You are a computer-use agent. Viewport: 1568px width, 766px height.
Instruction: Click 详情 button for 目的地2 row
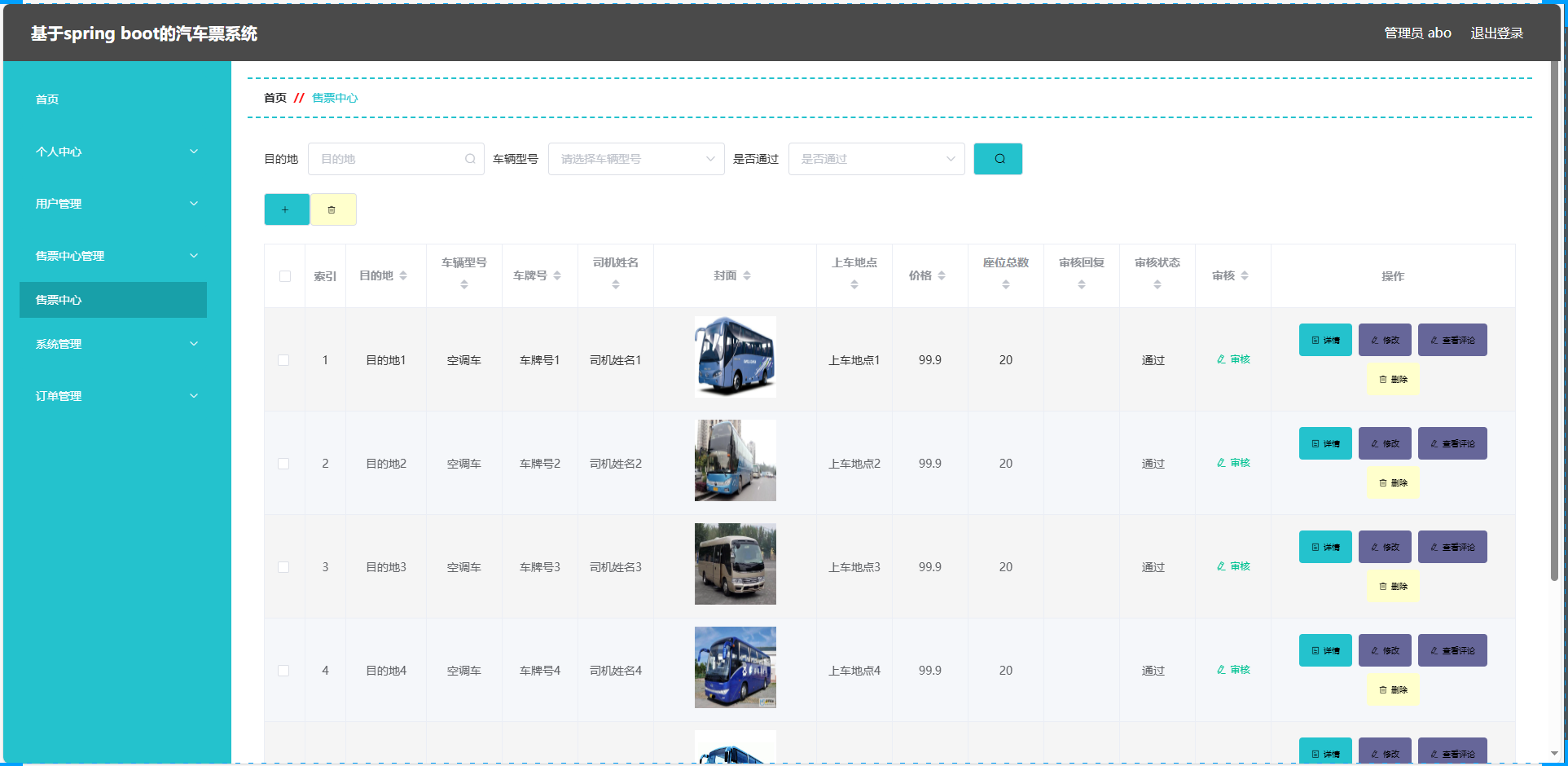1325,443
